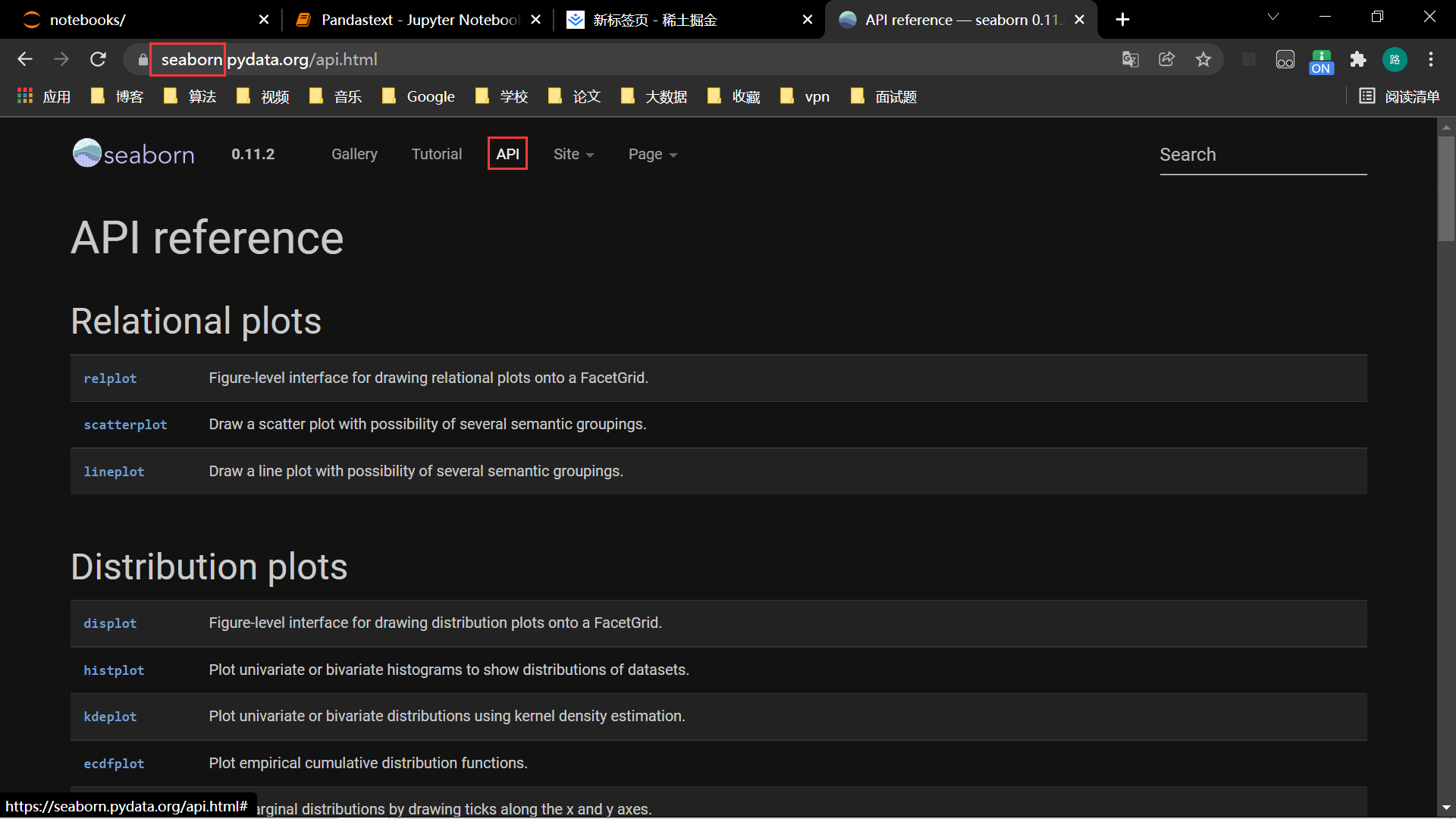Click into the Search input field
The image size is (1456, 819).
(1263, 155)
